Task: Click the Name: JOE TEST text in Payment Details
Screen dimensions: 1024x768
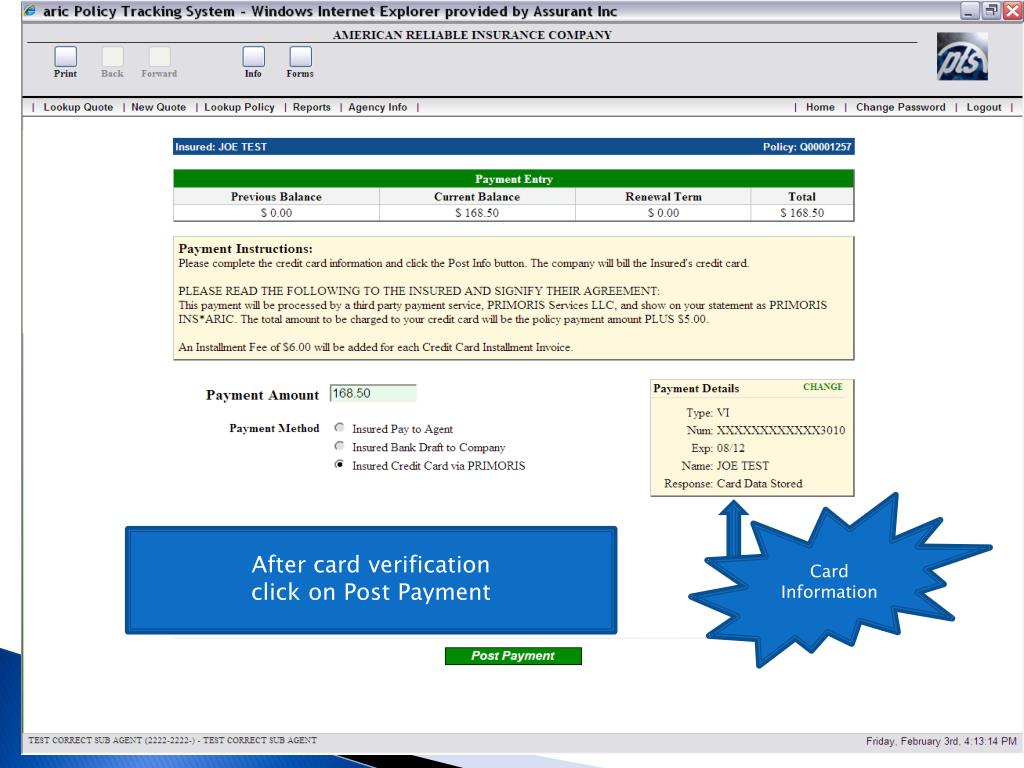Action: pyautogui.click(x=725, y=466)
